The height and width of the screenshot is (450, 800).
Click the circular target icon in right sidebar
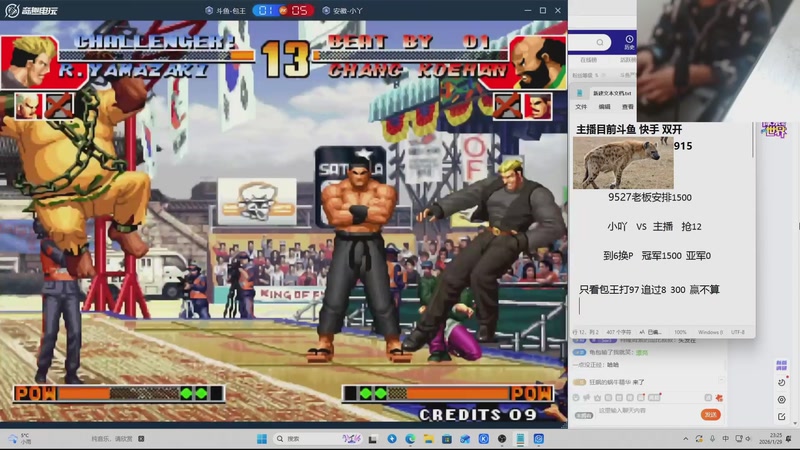(782, 399)
